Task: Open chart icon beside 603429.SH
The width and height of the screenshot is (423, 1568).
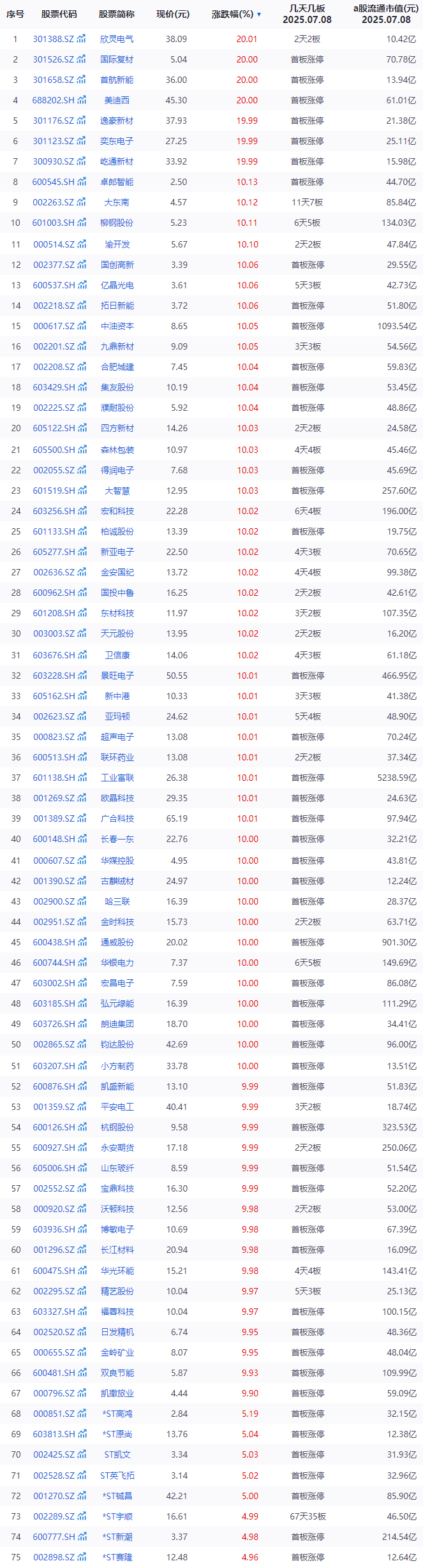Action: (82, 387)
